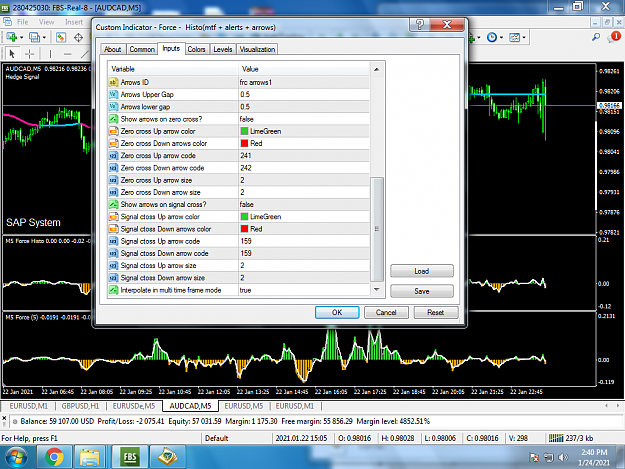Viewport: 625px width, 469px height.
Task: Click Signal cross Up arrow color LimeGreen swatch
Action: (x=244, y=216)
